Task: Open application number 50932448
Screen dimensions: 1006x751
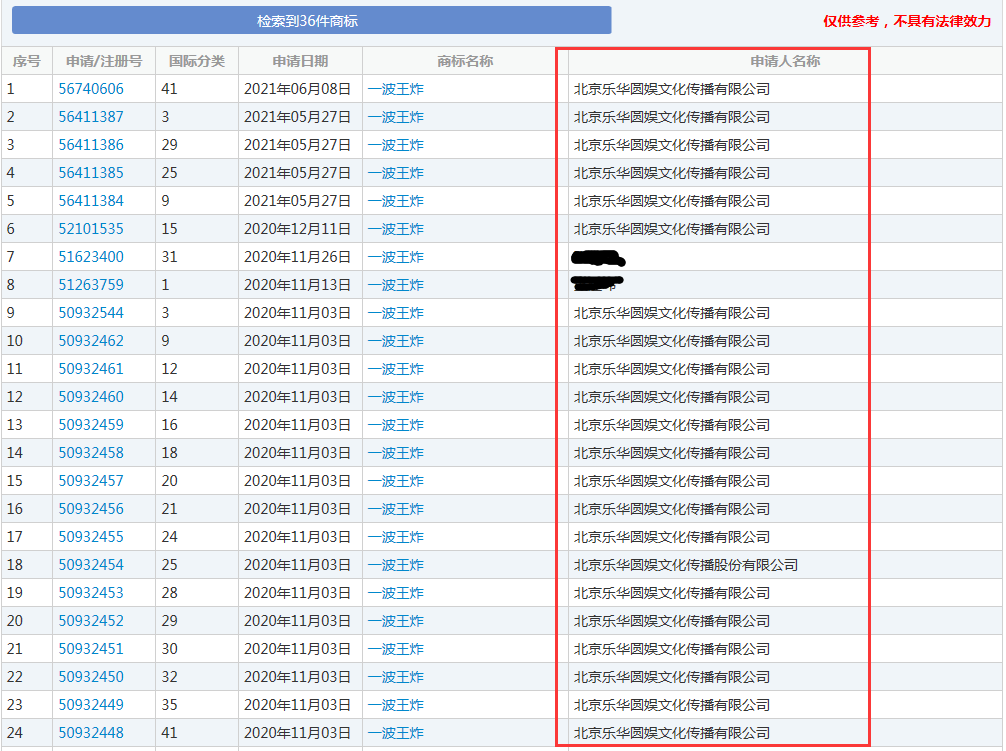Action: pyautogui.click(x=91, y=733)
